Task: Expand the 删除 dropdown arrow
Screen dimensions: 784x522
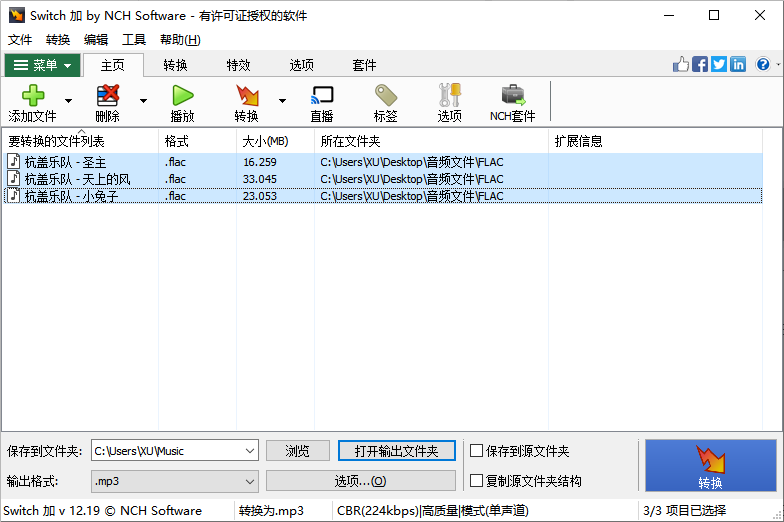Action: [x=144, y=101]
